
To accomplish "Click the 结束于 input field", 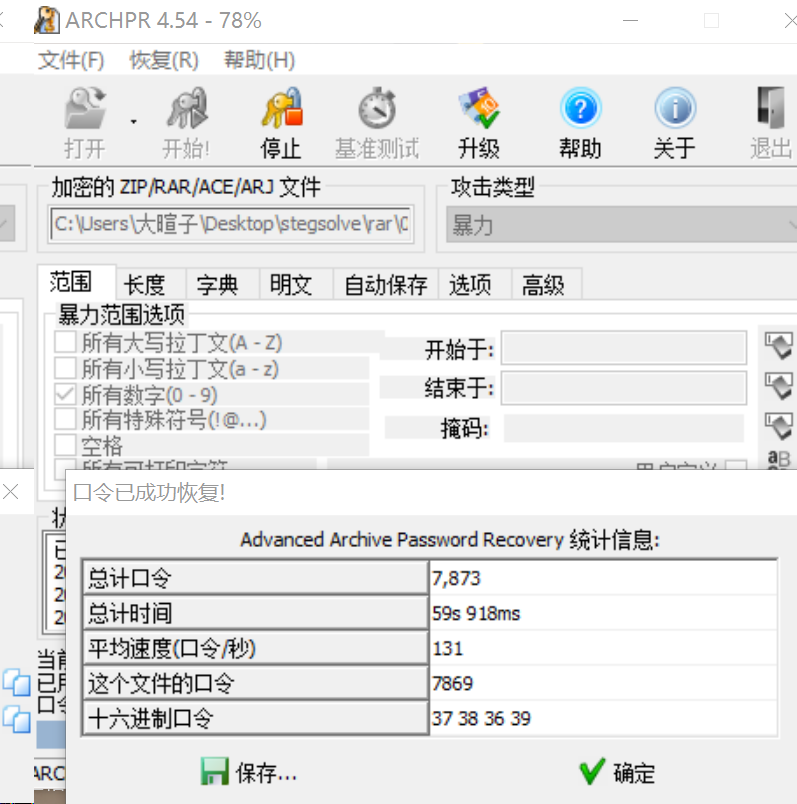I will (624, 388).
